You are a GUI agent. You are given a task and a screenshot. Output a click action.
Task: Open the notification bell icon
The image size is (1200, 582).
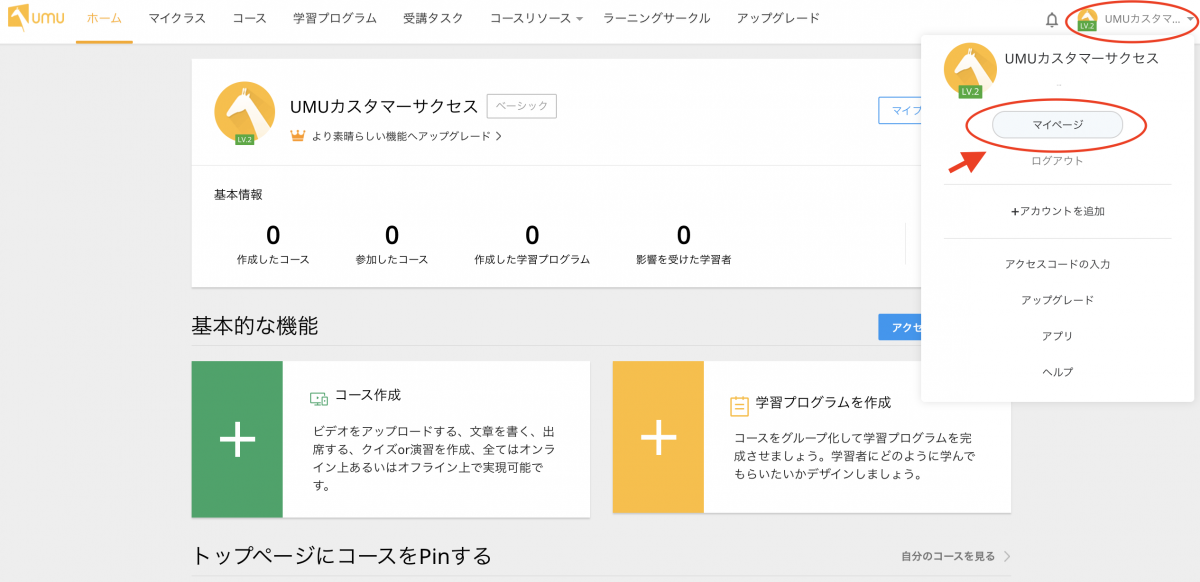pos(1051,20)
